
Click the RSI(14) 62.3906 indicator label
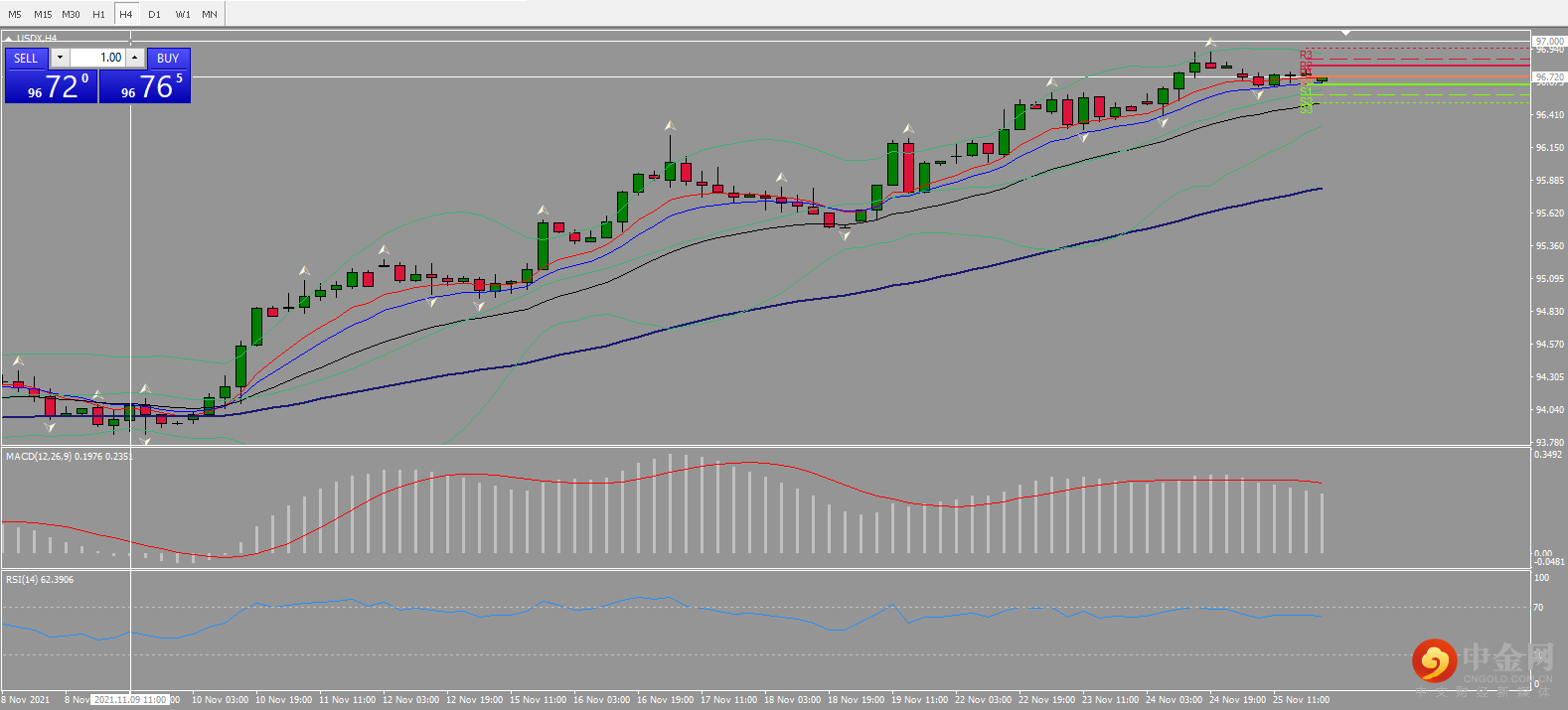click(40, 579)
